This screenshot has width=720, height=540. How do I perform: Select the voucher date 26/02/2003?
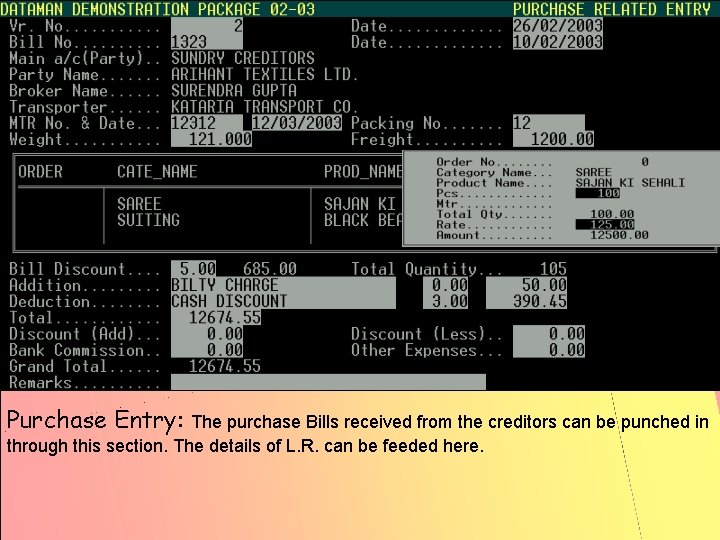[557, 26]
